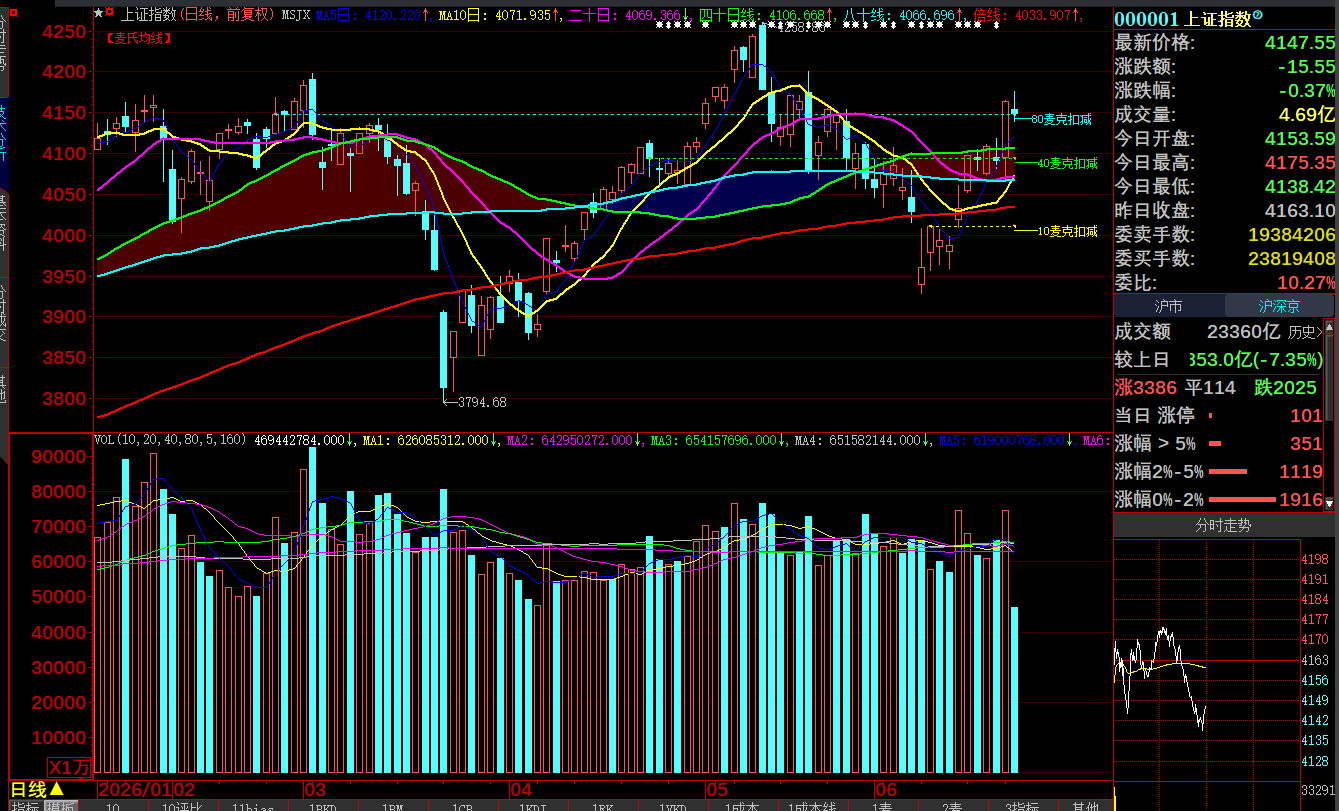Screen dimensions: 1339x811
Task: Click the 今日最高 value 4175.35
Action: tap(1299, 162)
